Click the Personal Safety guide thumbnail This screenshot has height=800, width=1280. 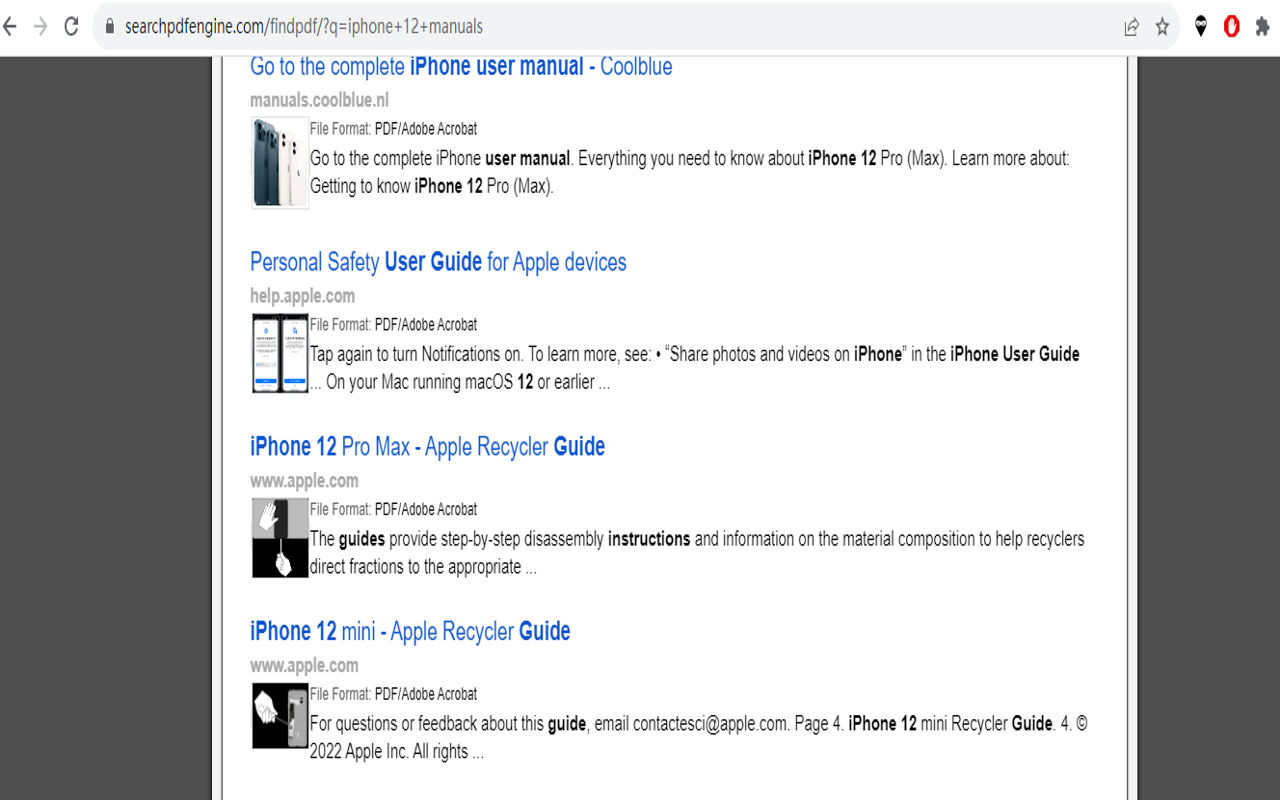280,353
